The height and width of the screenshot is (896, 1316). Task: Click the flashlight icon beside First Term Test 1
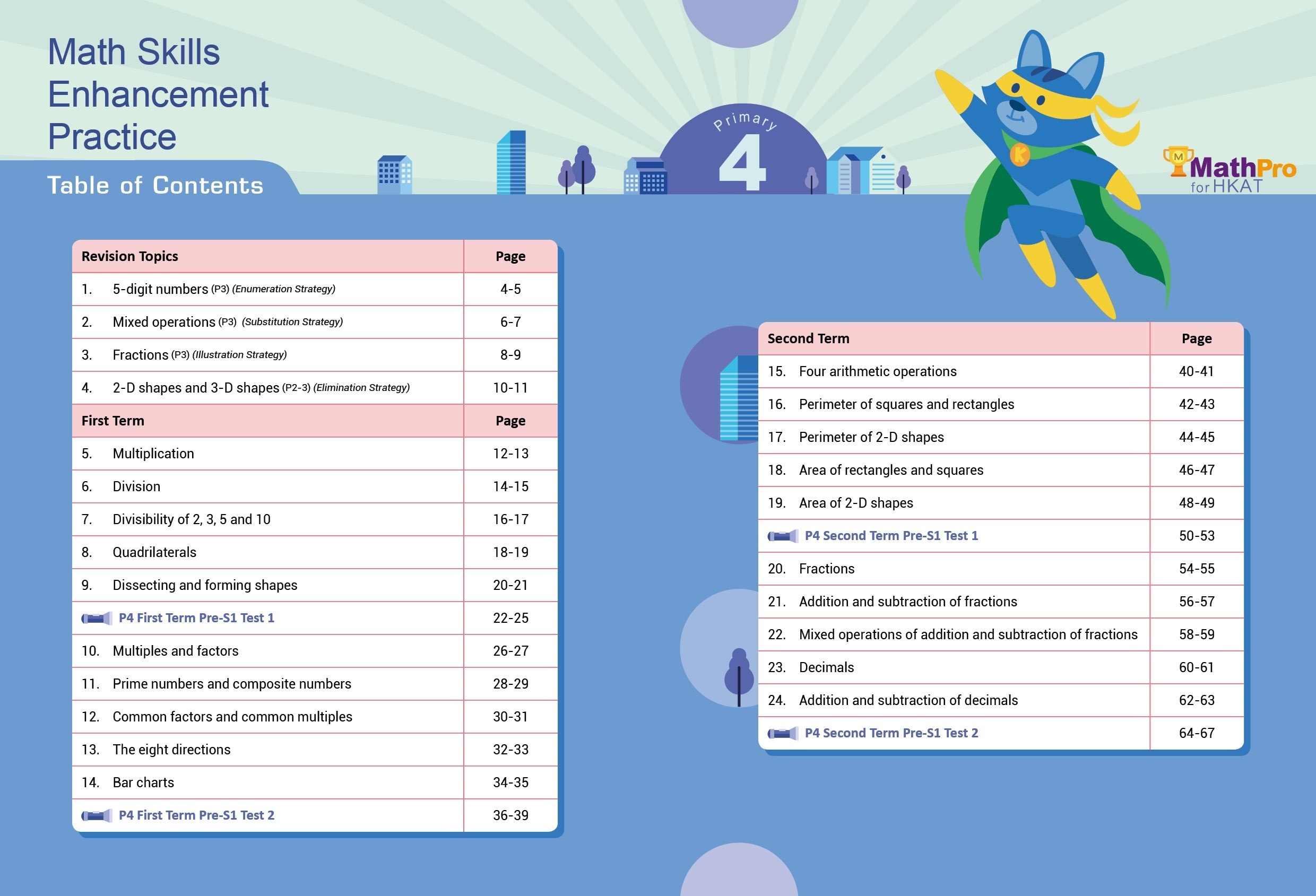point(96,618)
